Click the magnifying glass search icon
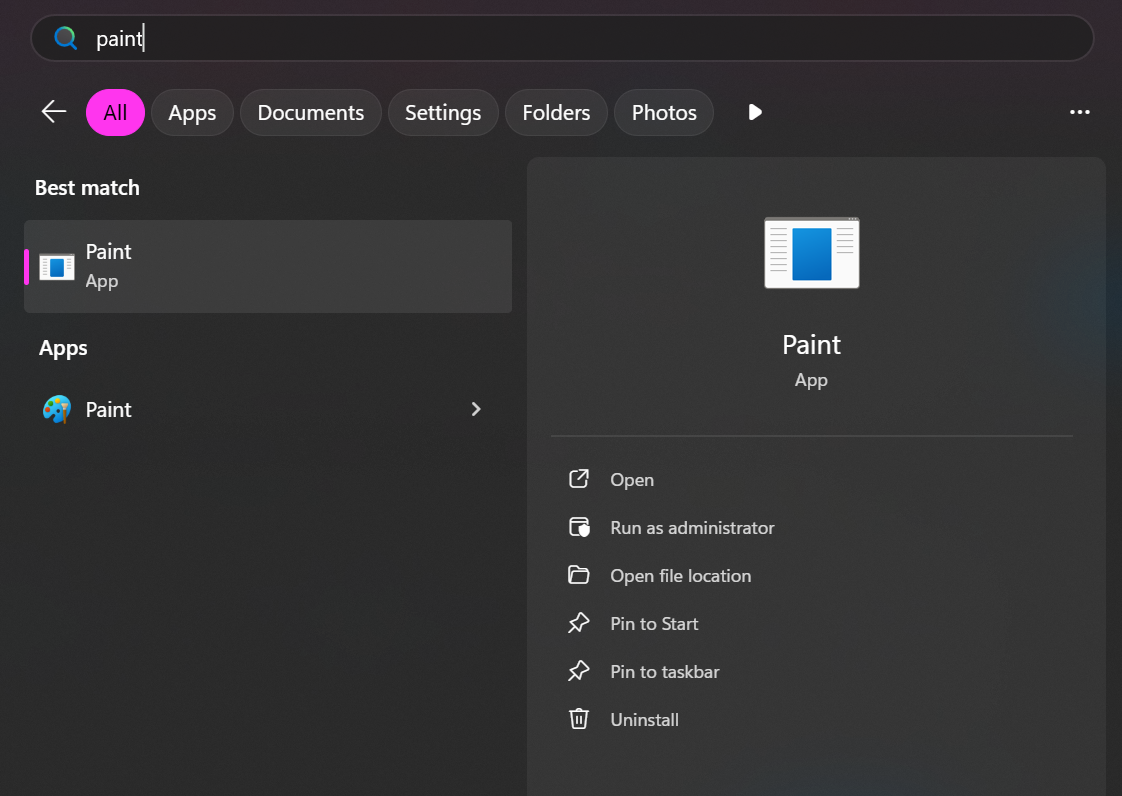 point(64,37)
